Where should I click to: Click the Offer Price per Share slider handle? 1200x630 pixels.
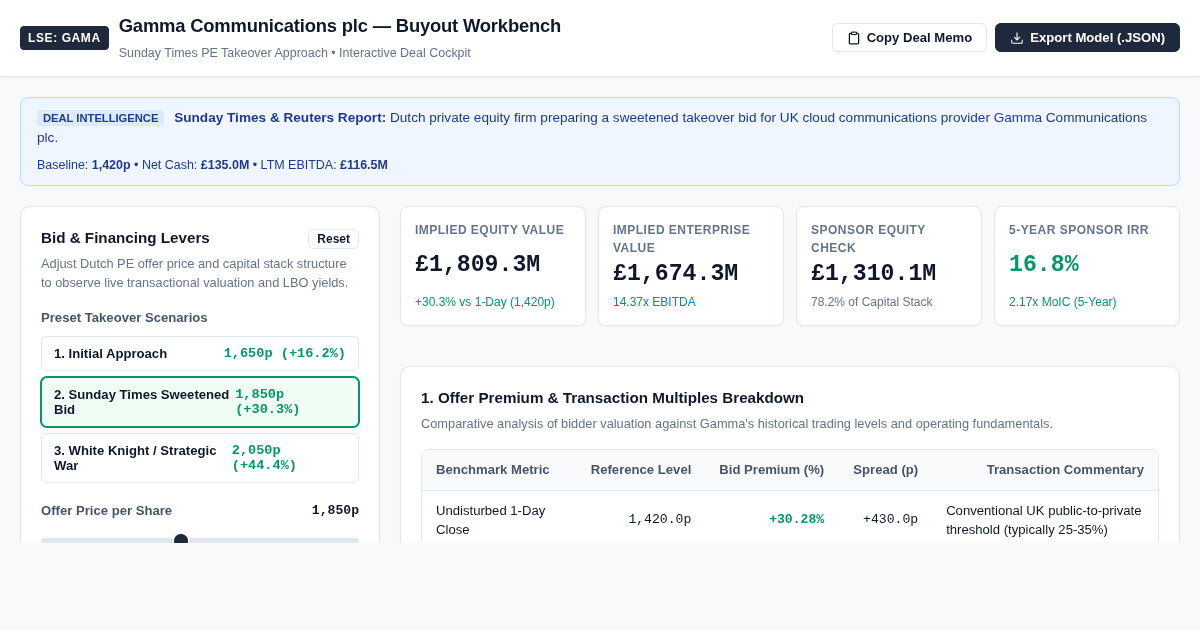pos(181,540)
